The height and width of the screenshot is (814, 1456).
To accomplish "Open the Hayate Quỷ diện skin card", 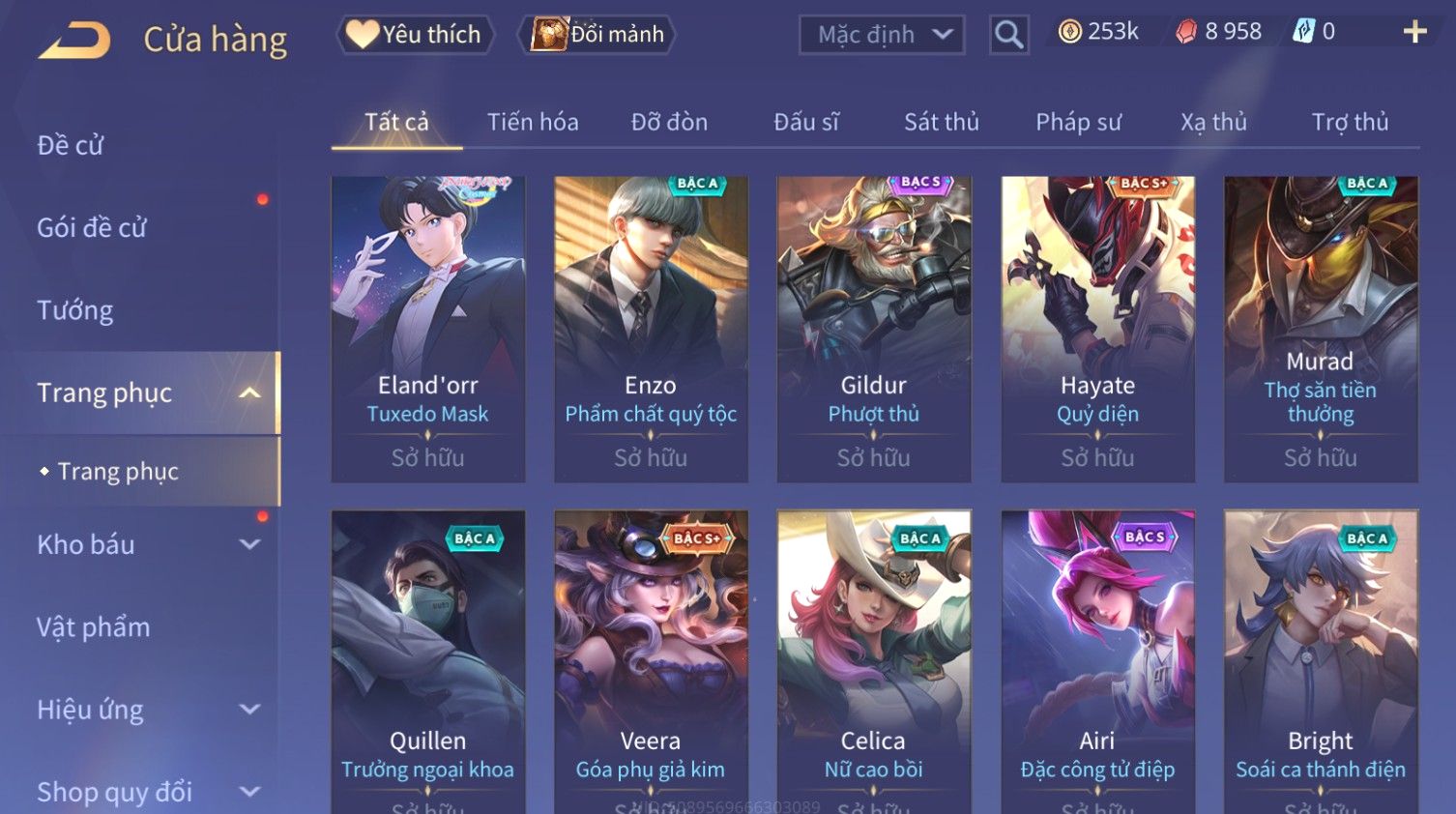I will pos(1097,329).
